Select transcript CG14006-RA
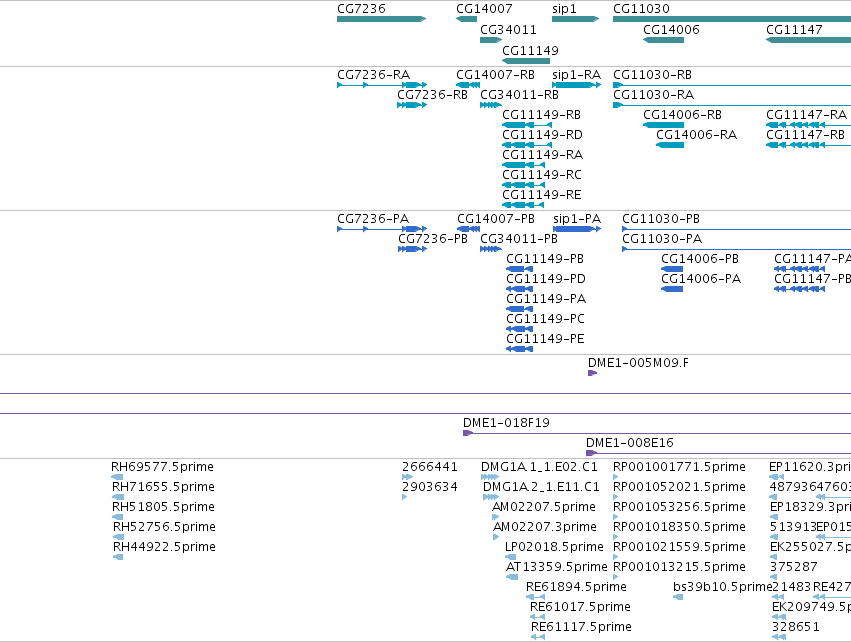 [696, 135]
